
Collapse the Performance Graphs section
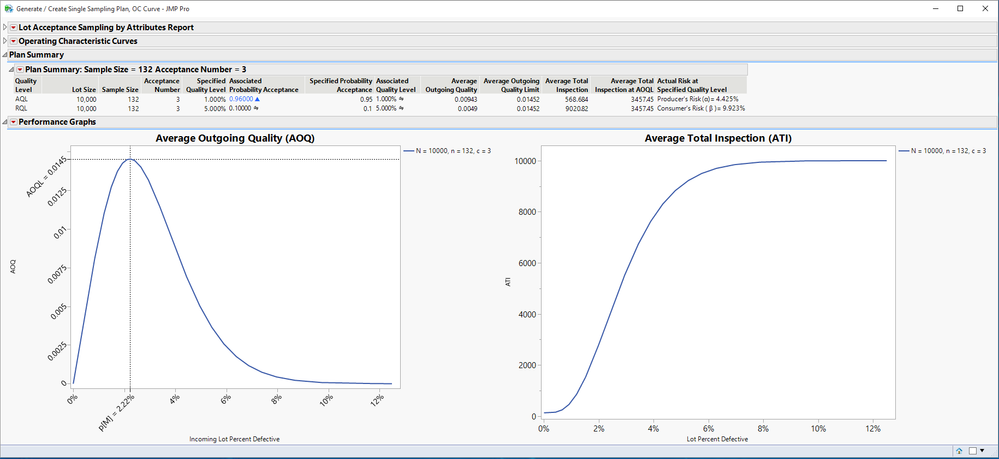click(x=5, y=122)
